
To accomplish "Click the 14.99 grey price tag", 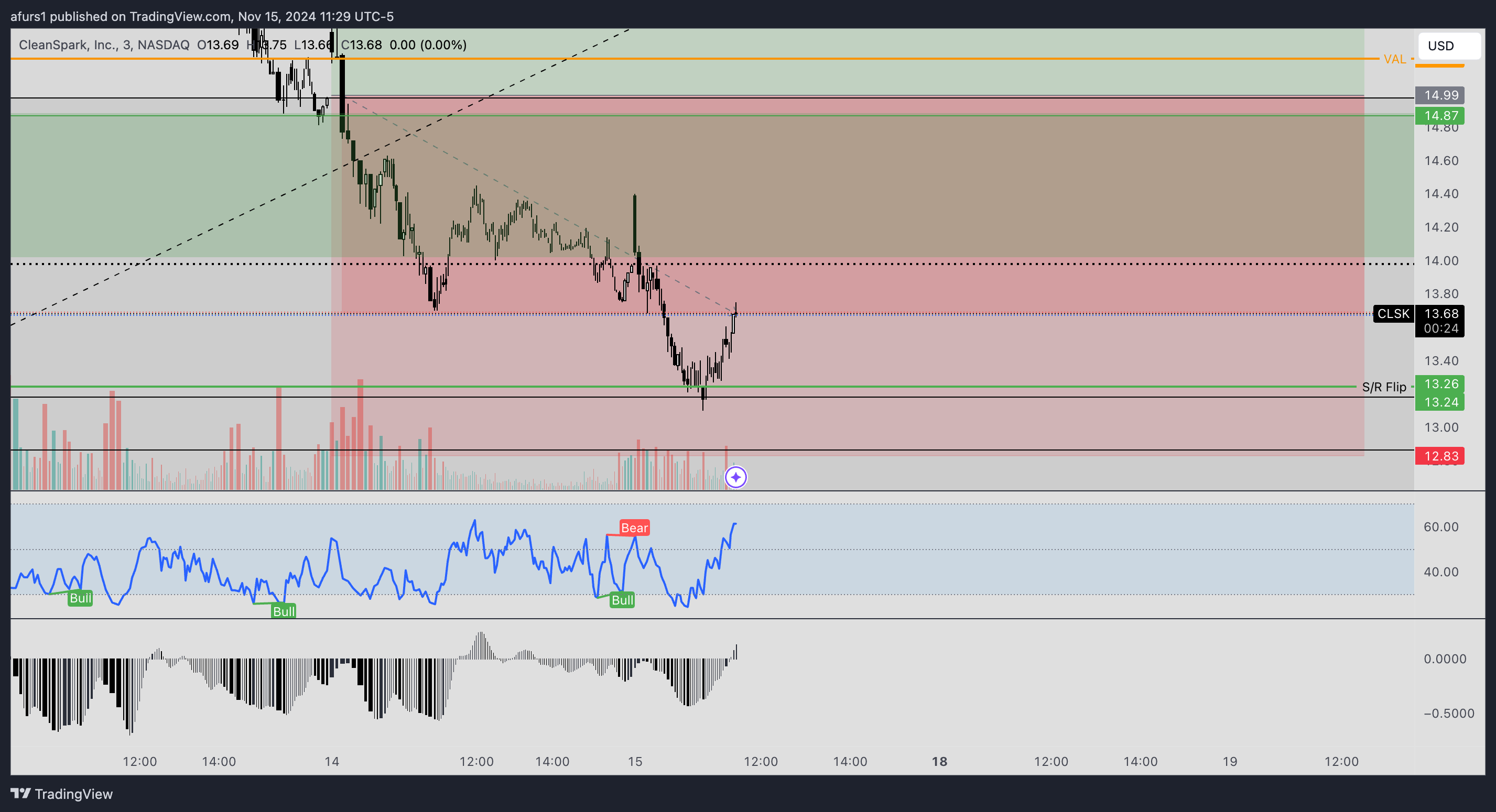I will click(x=1440, y=95).
